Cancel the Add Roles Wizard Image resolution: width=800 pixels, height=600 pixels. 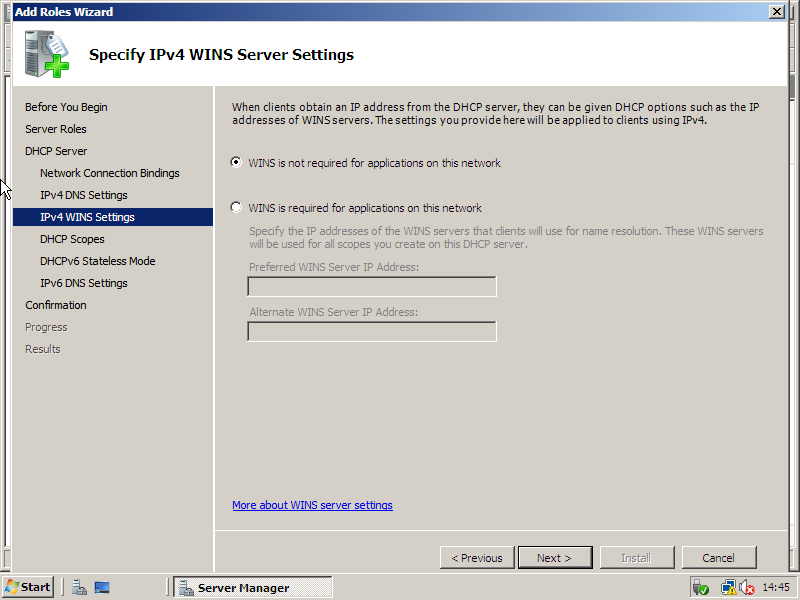pos(718,558)
